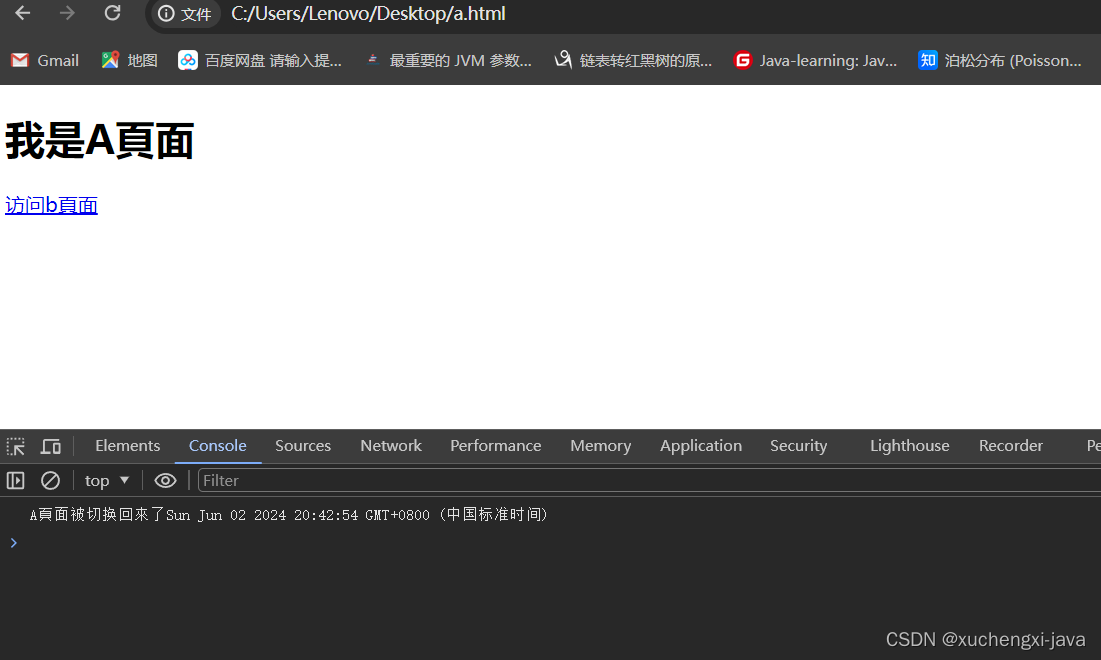
Task: Click the console input prompt arrow
Action: pos(13,542)
